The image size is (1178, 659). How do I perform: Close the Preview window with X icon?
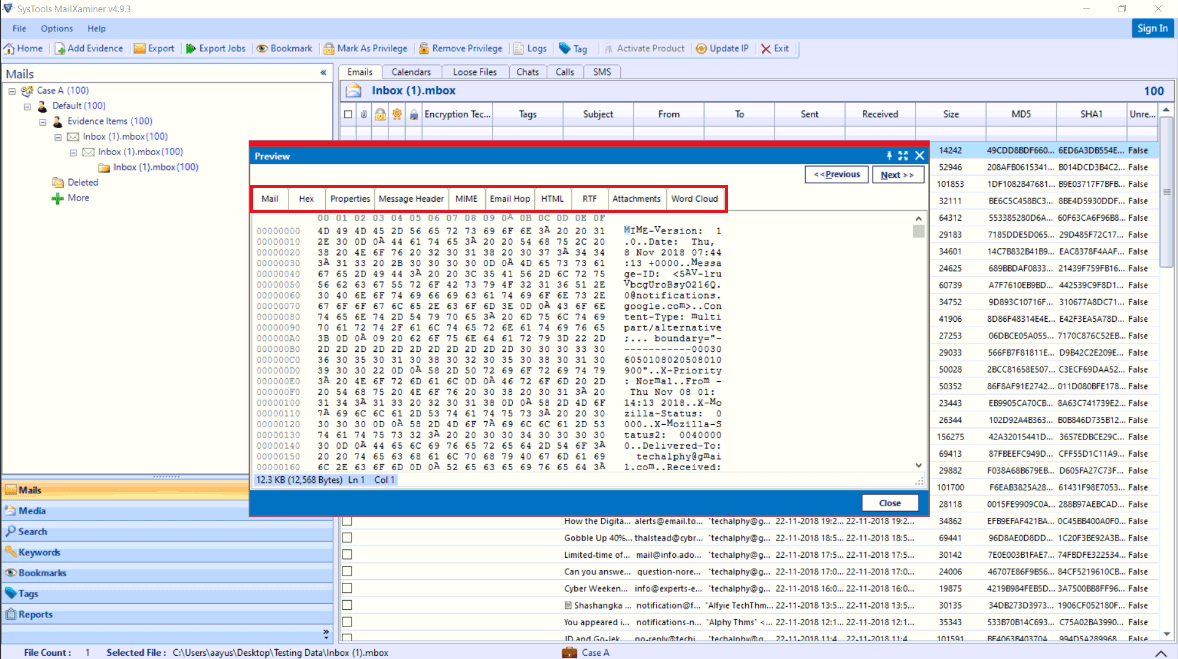(920, 156)
